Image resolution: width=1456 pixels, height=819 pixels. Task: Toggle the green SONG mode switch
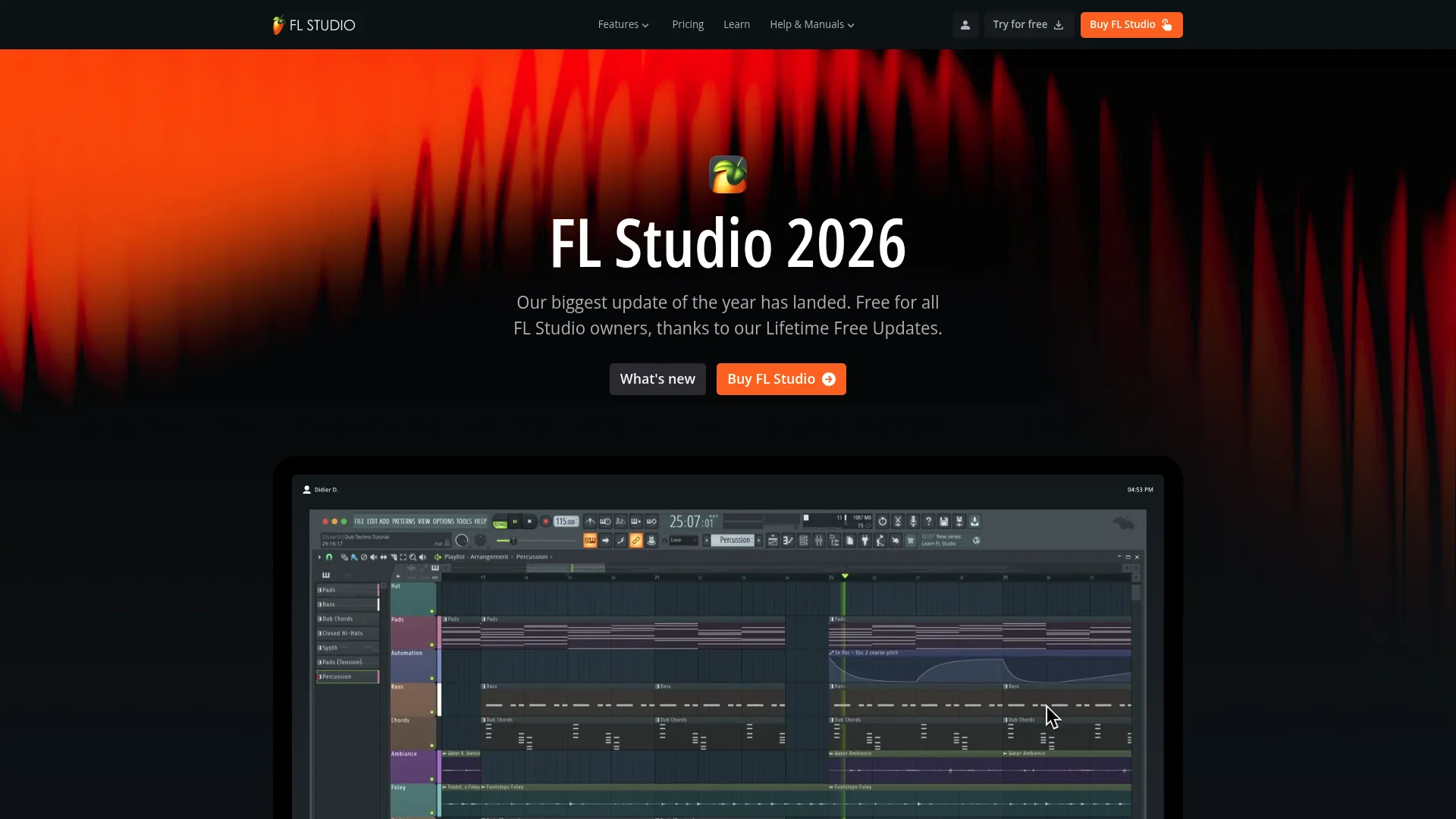500,523
